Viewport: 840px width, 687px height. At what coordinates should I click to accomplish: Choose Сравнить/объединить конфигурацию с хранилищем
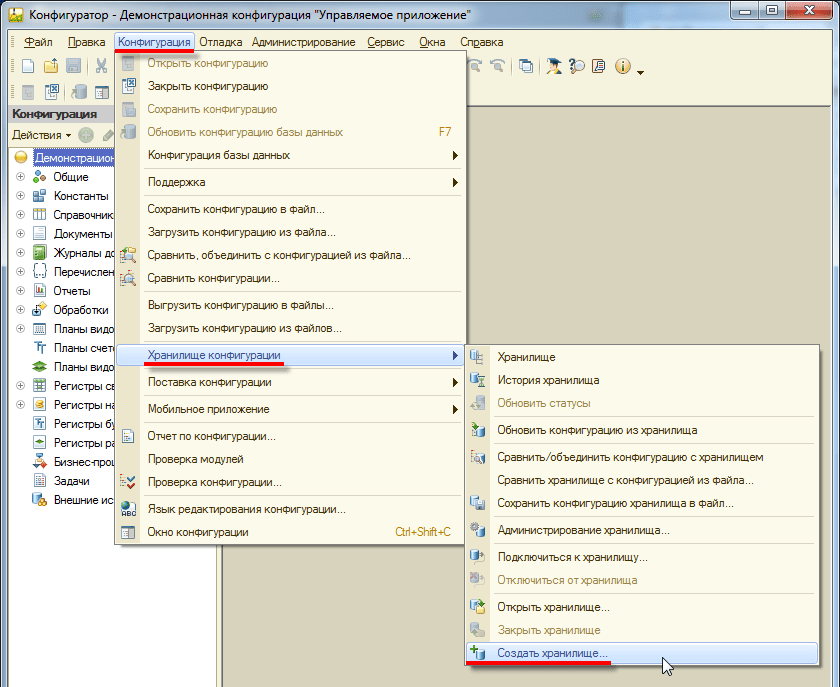[642, 458]
